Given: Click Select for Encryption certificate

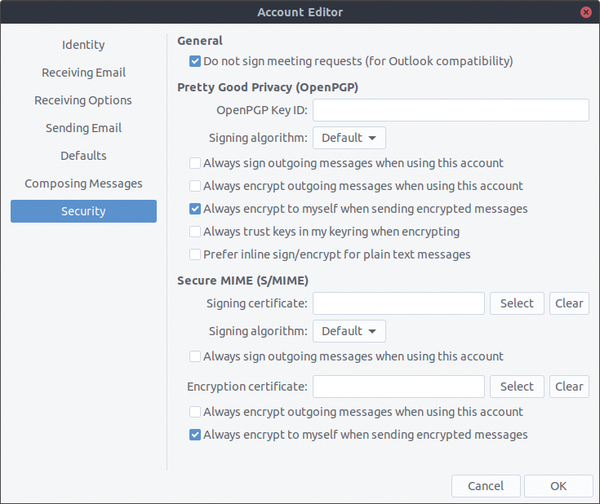Looking at the screenshot, I should pos(516,387).
